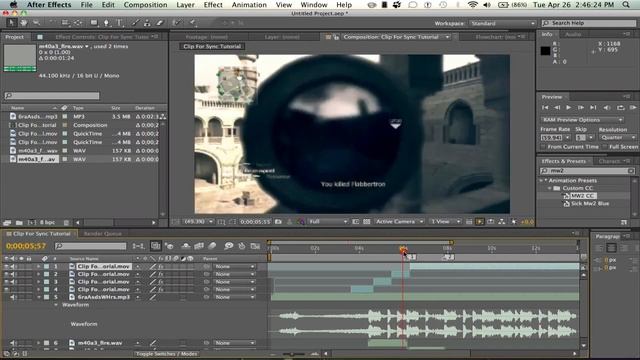Take a snapshot with camera icon in viewer
Screen dimensions: 640x360
[x=278, y=222]
